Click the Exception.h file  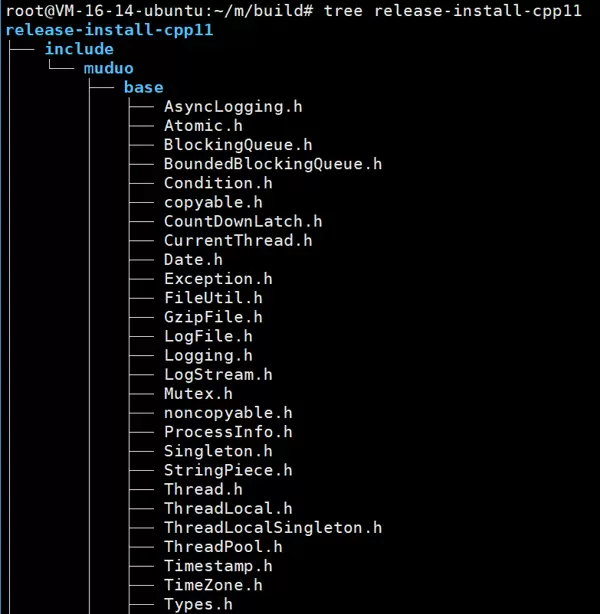pos(218,279)
